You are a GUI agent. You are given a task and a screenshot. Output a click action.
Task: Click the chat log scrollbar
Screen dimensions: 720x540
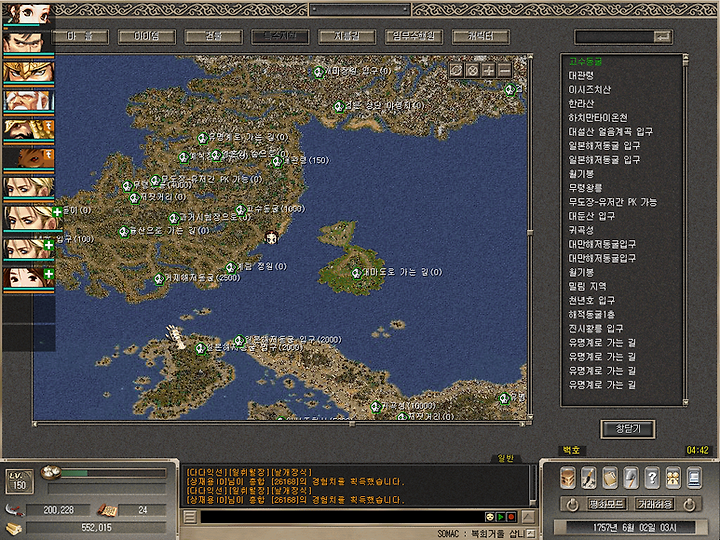pos(533,485)
